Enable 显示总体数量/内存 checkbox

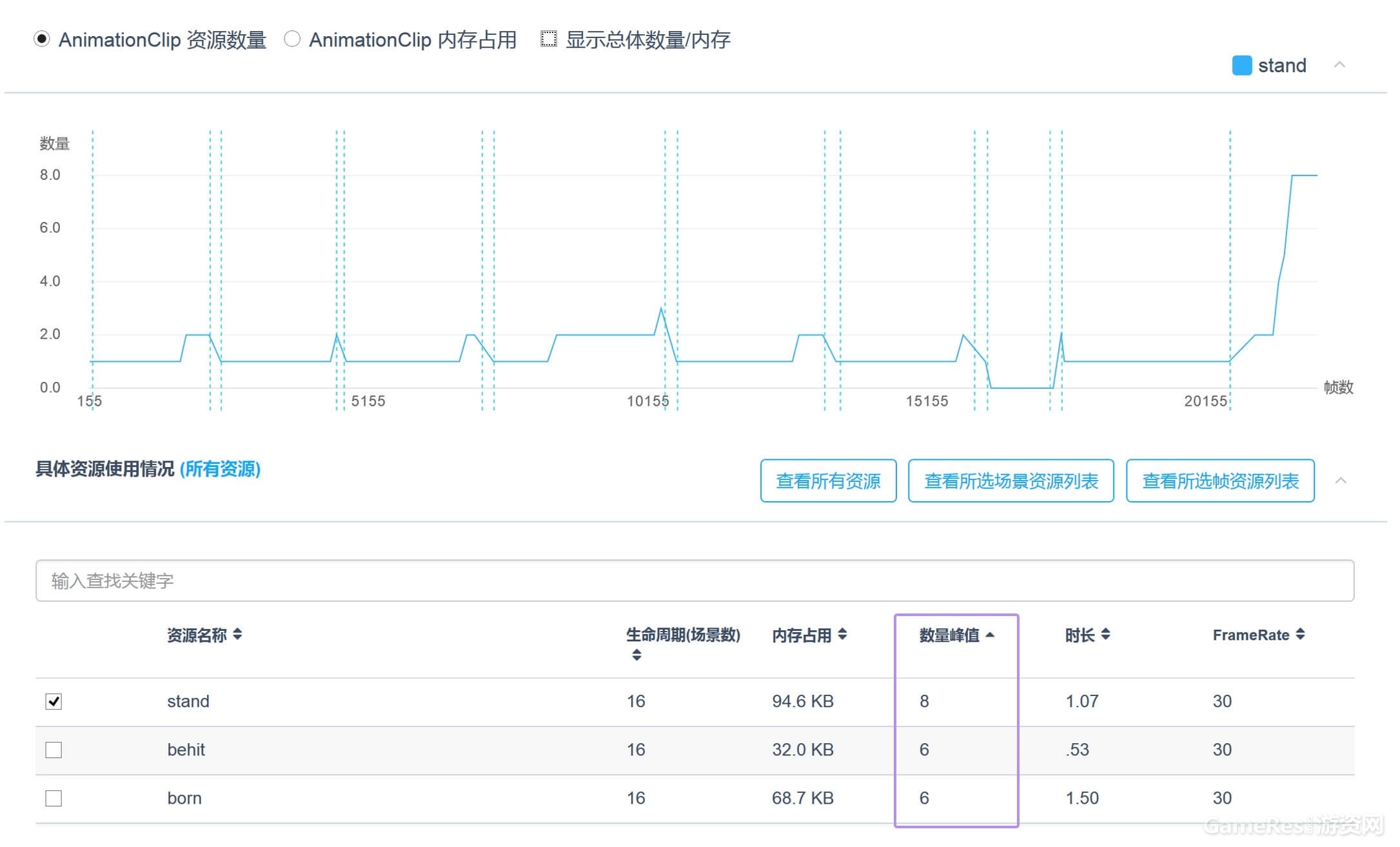(549, 39)
